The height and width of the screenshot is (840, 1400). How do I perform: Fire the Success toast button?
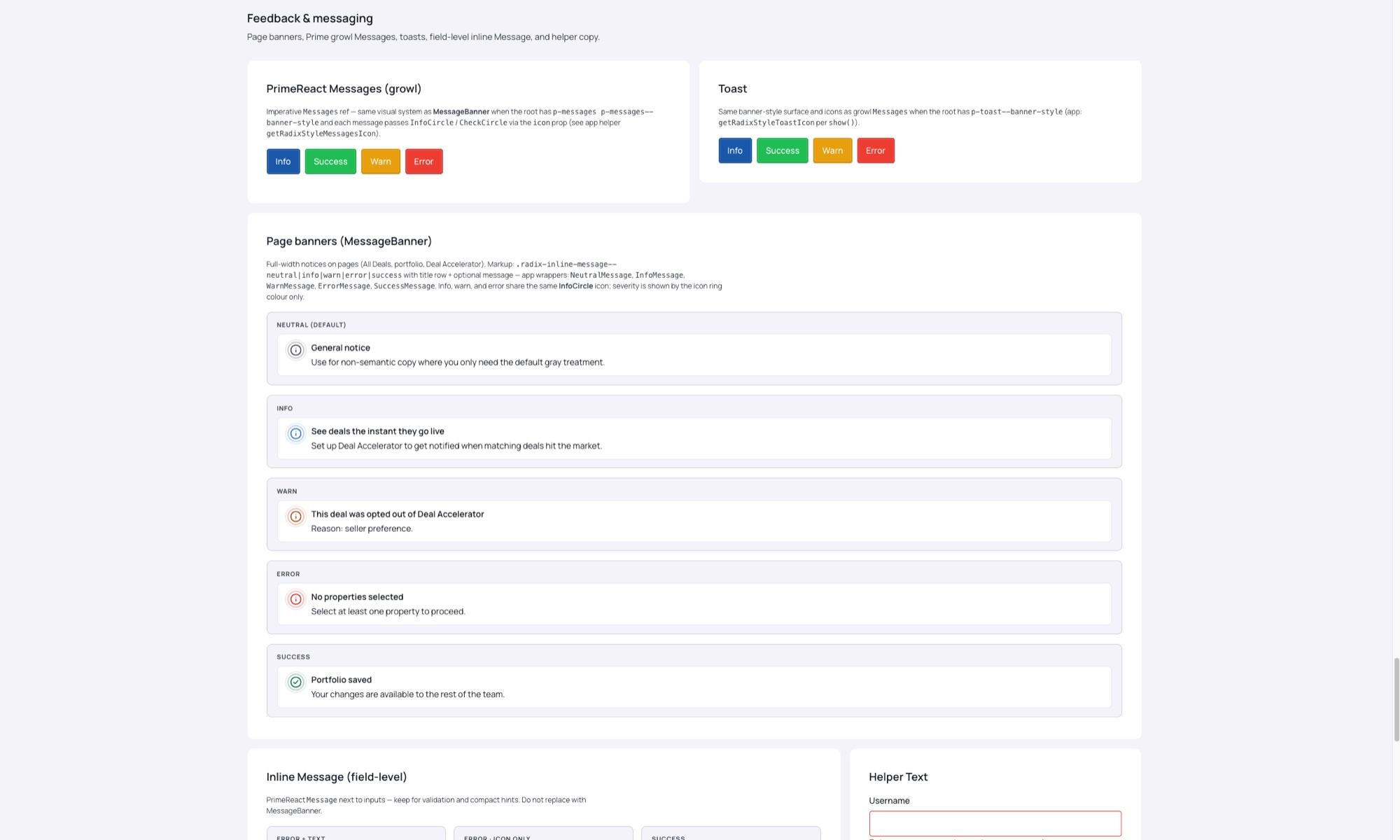783,150
